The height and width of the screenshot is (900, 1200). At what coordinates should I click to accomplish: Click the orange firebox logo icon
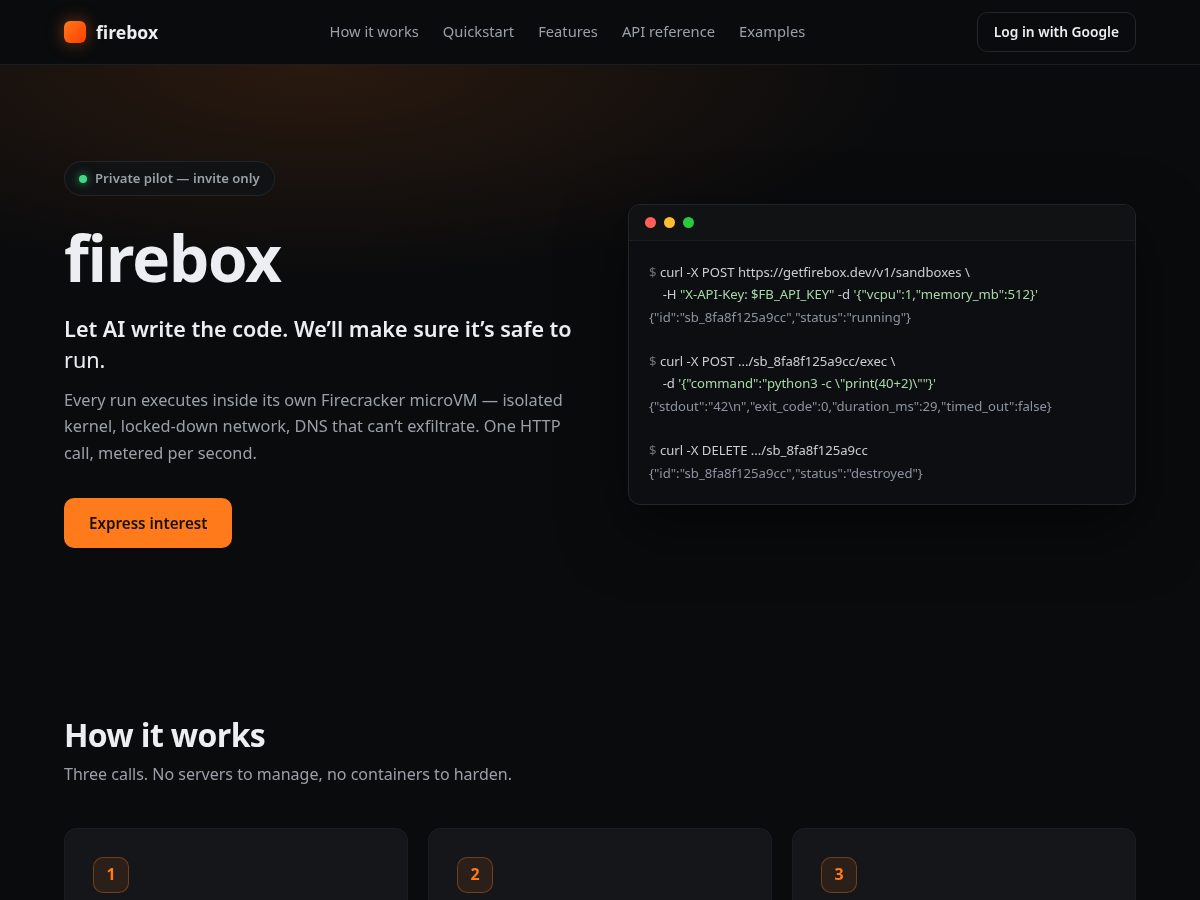pyautogui.click(x=75, y=32)
